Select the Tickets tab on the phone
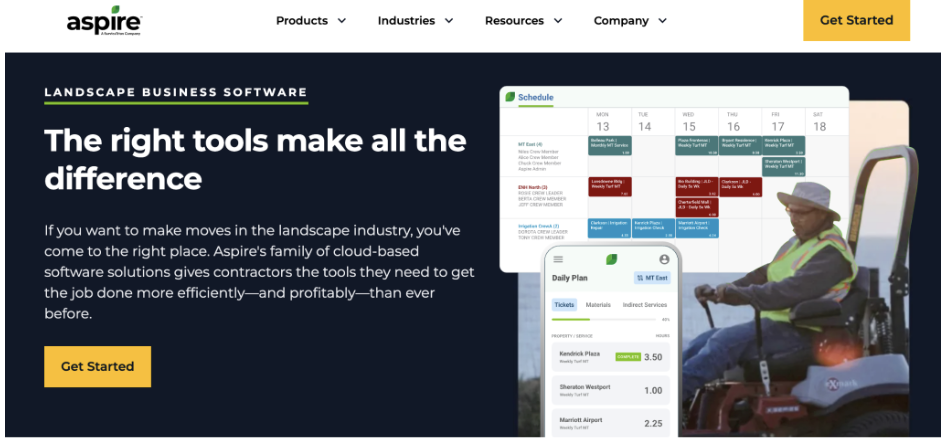The width and height of the screenshot is (946, 442). click(x=564, y=305)
